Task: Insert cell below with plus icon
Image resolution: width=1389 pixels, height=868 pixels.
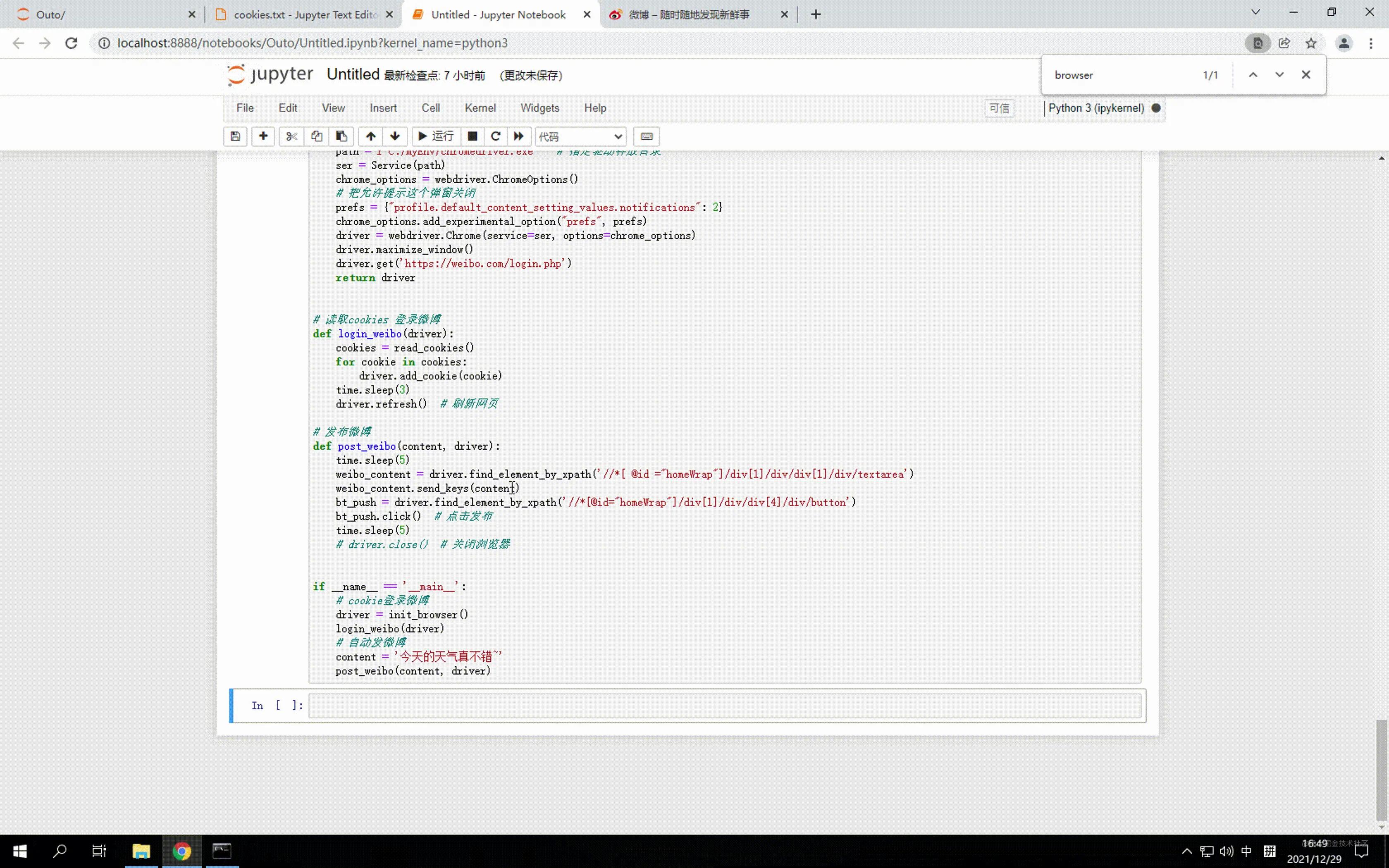Action: pyautogui.click(x=263, y=136)
